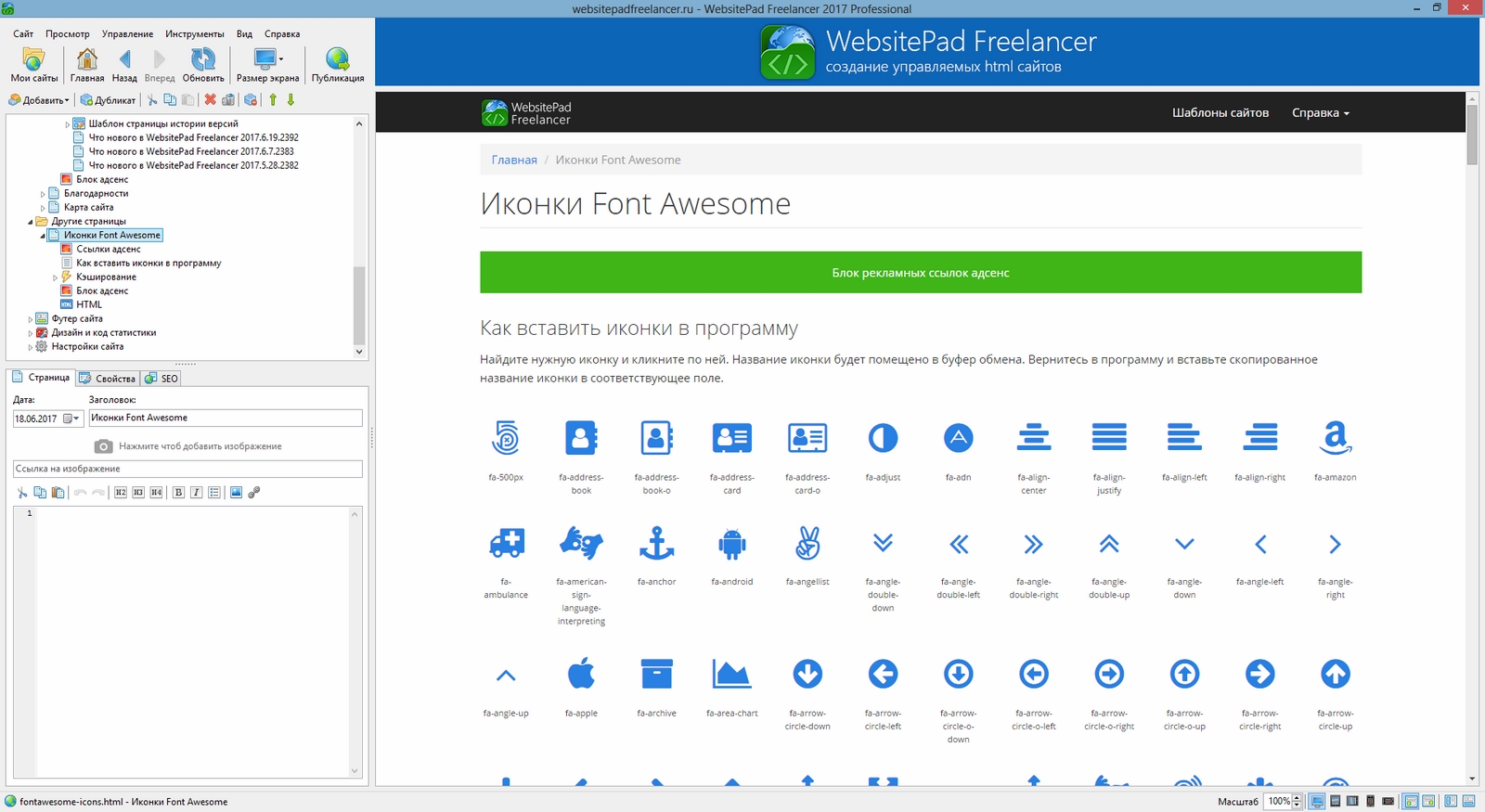Insert an H4 heading in the editor
Viewport: 1485px width, 812px height.
point(156,493)
